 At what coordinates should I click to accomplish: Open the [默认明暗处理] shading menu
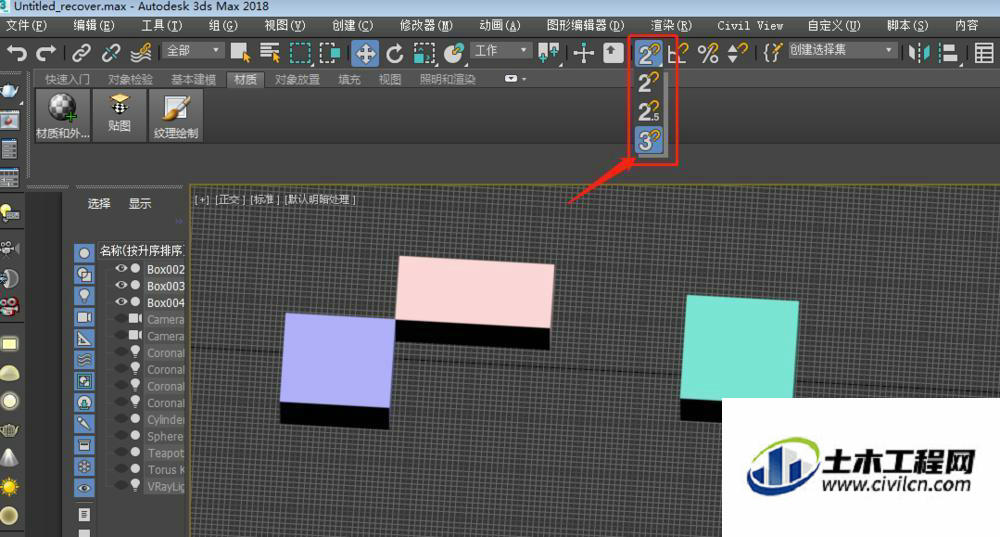320,200
